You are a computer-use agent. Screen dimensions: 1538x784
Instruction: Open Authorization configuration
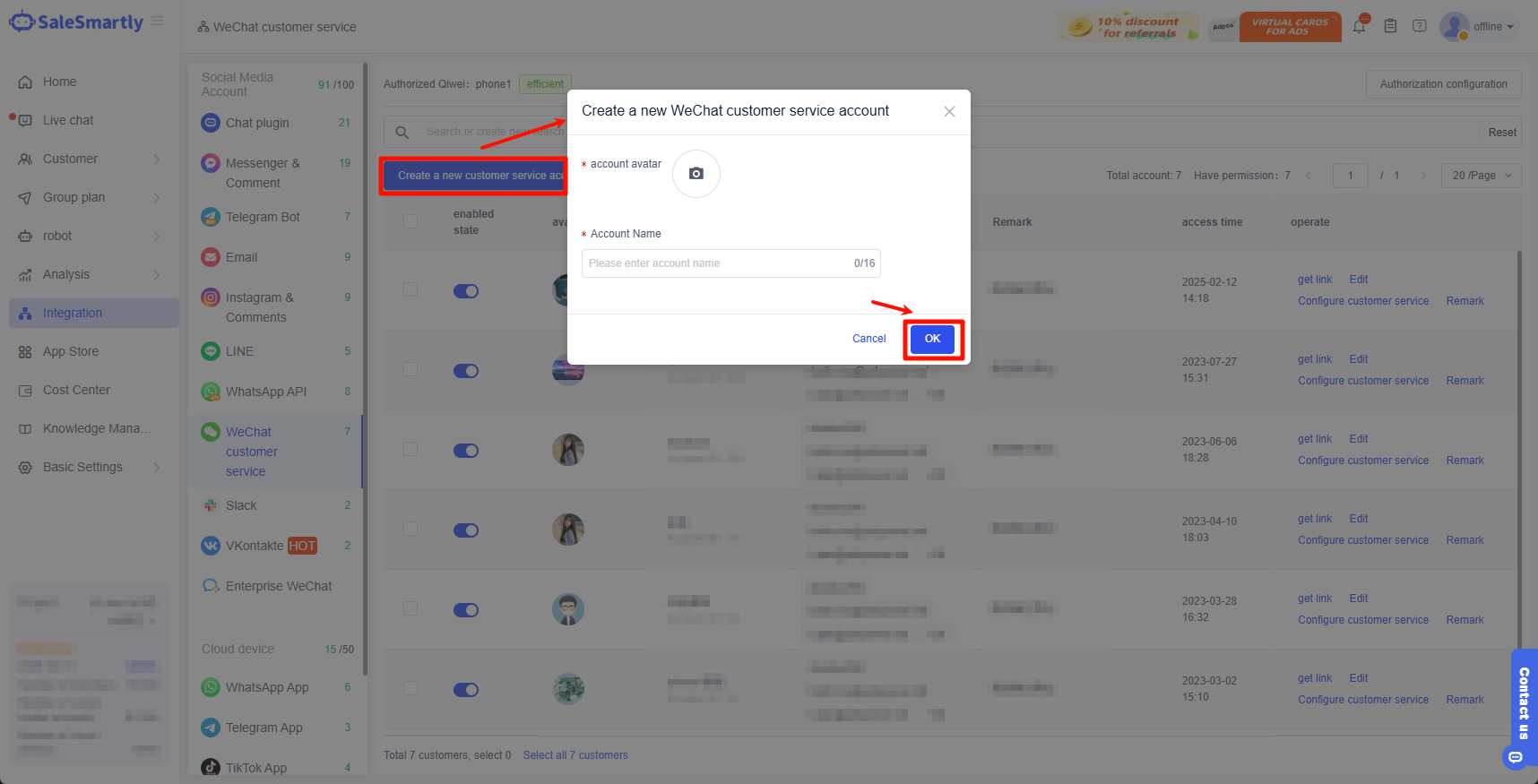point(1443,84)
